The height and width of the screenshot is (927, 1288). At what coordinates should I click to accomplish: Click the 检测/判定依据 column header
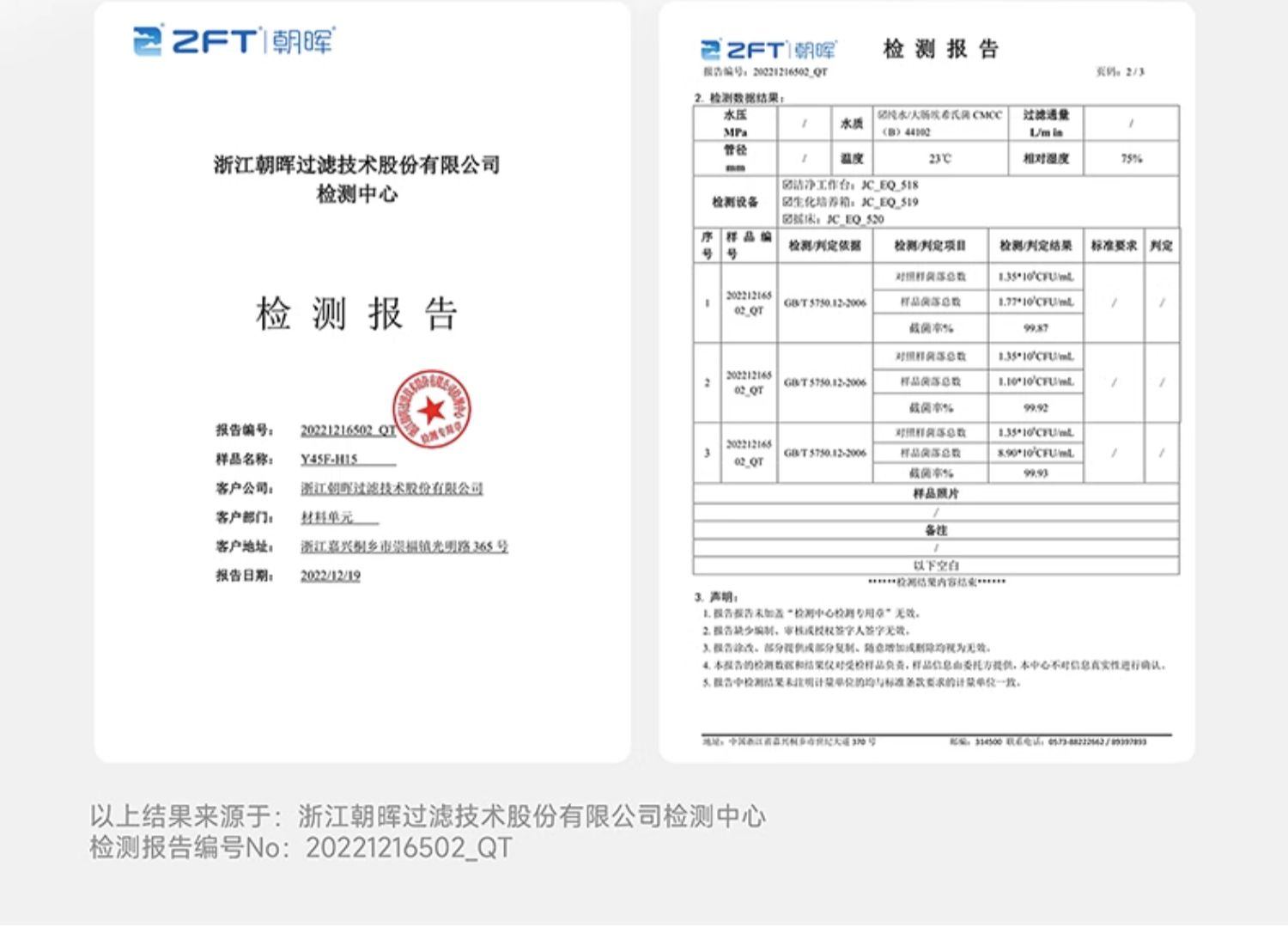coord(824,246)
